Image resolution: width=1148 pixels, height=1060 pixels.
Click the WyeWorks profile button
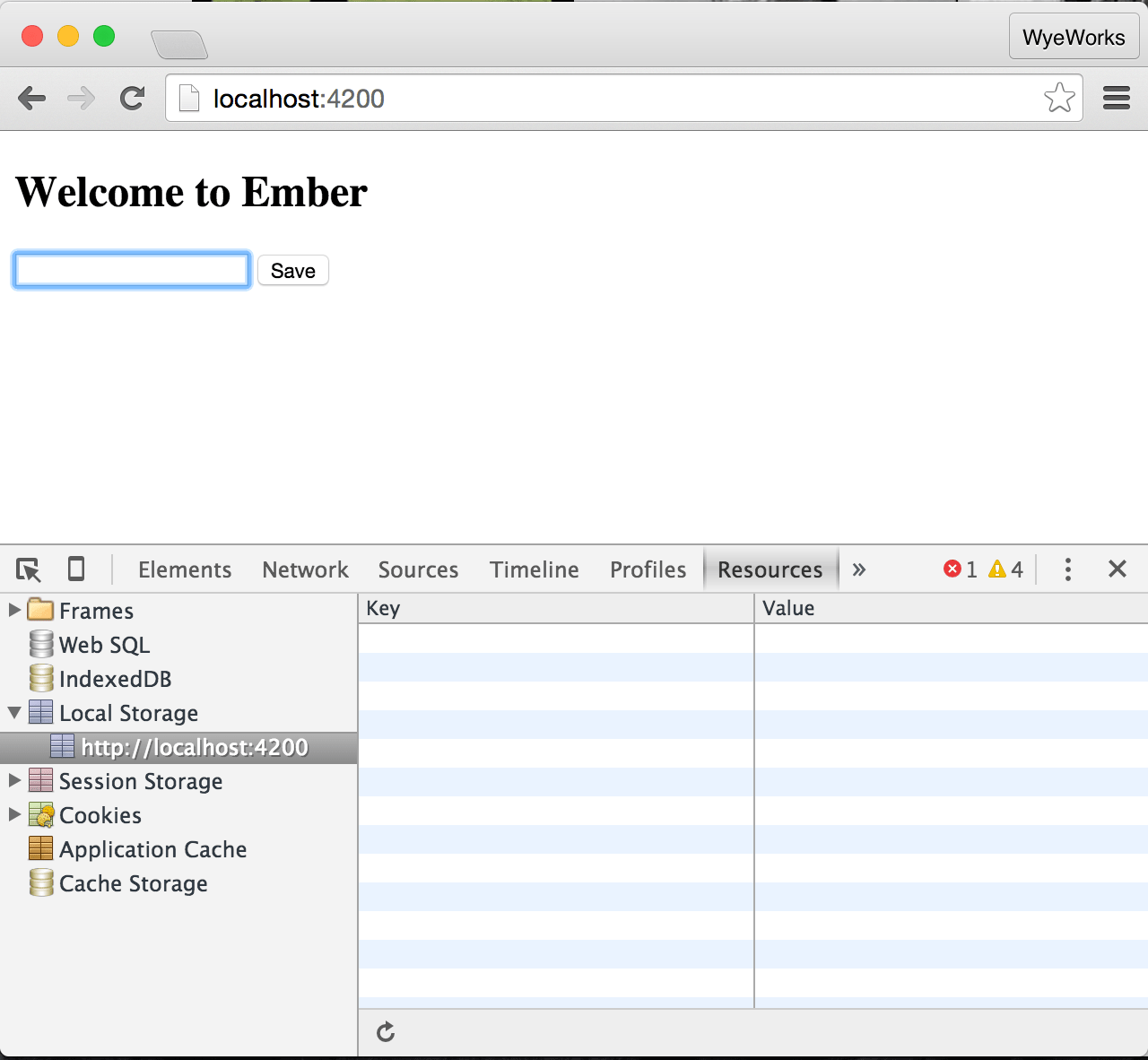(x=1074, y=38)
